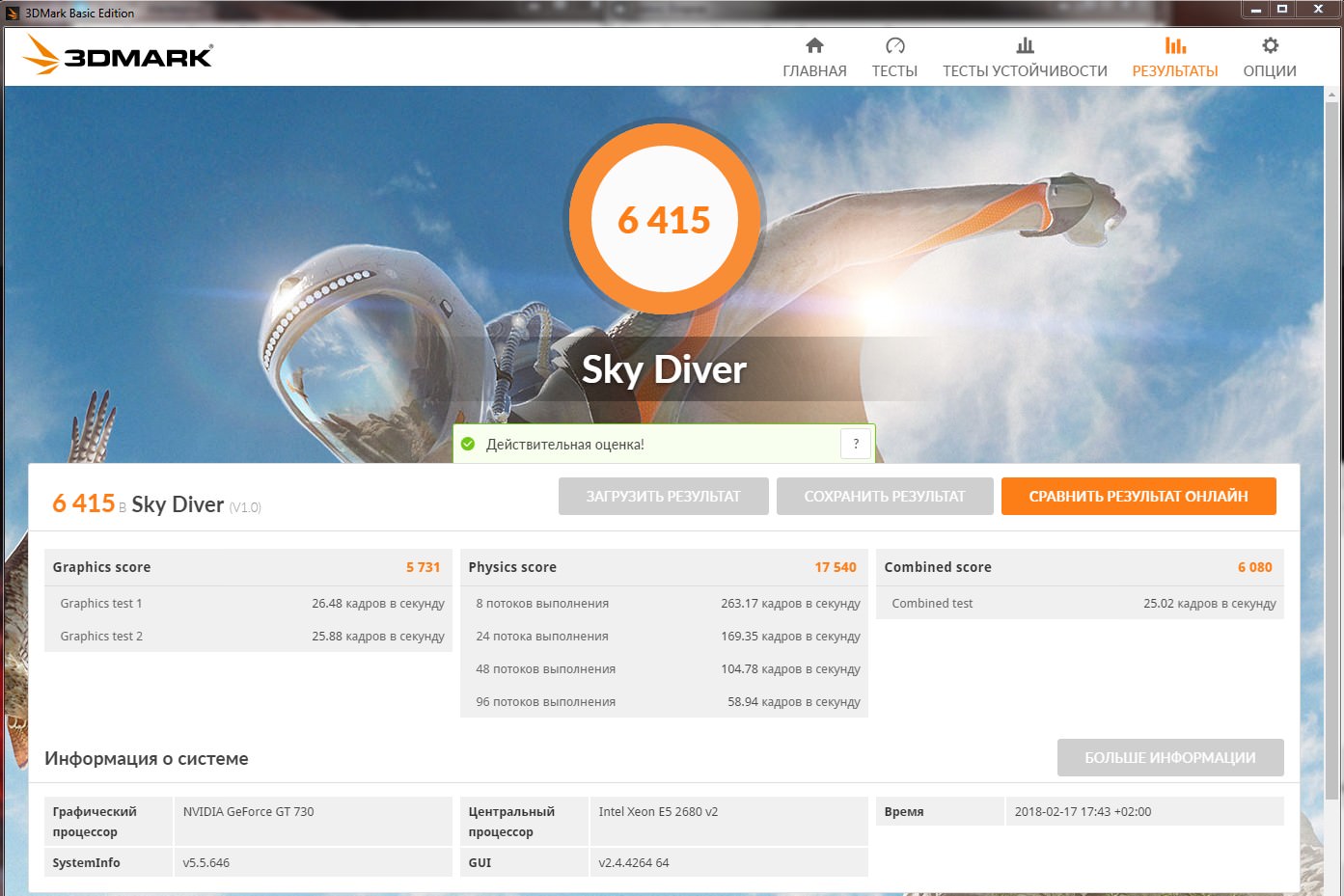The width and height of the screenshot is (1344, 896).
Task: Click NVIDIA GeForce GT 730 text
Action: tap(249, 811)
